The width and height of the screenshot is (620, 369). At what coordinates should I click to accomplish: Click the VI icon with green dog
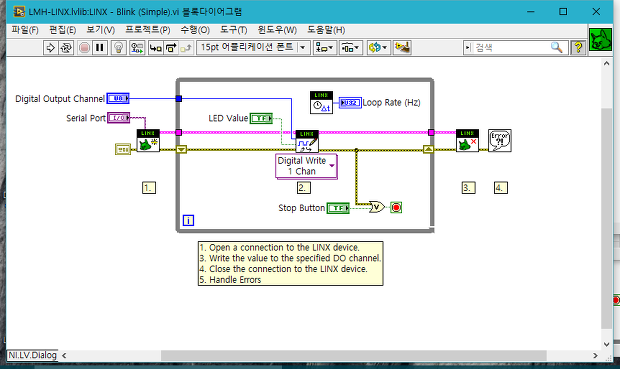tap(600, 40)
